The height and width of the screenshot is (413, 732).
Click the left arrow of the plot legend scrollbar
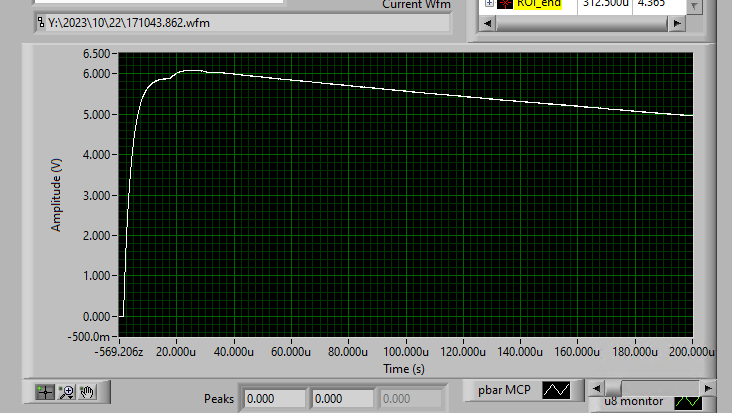click(x=597, y=388)
